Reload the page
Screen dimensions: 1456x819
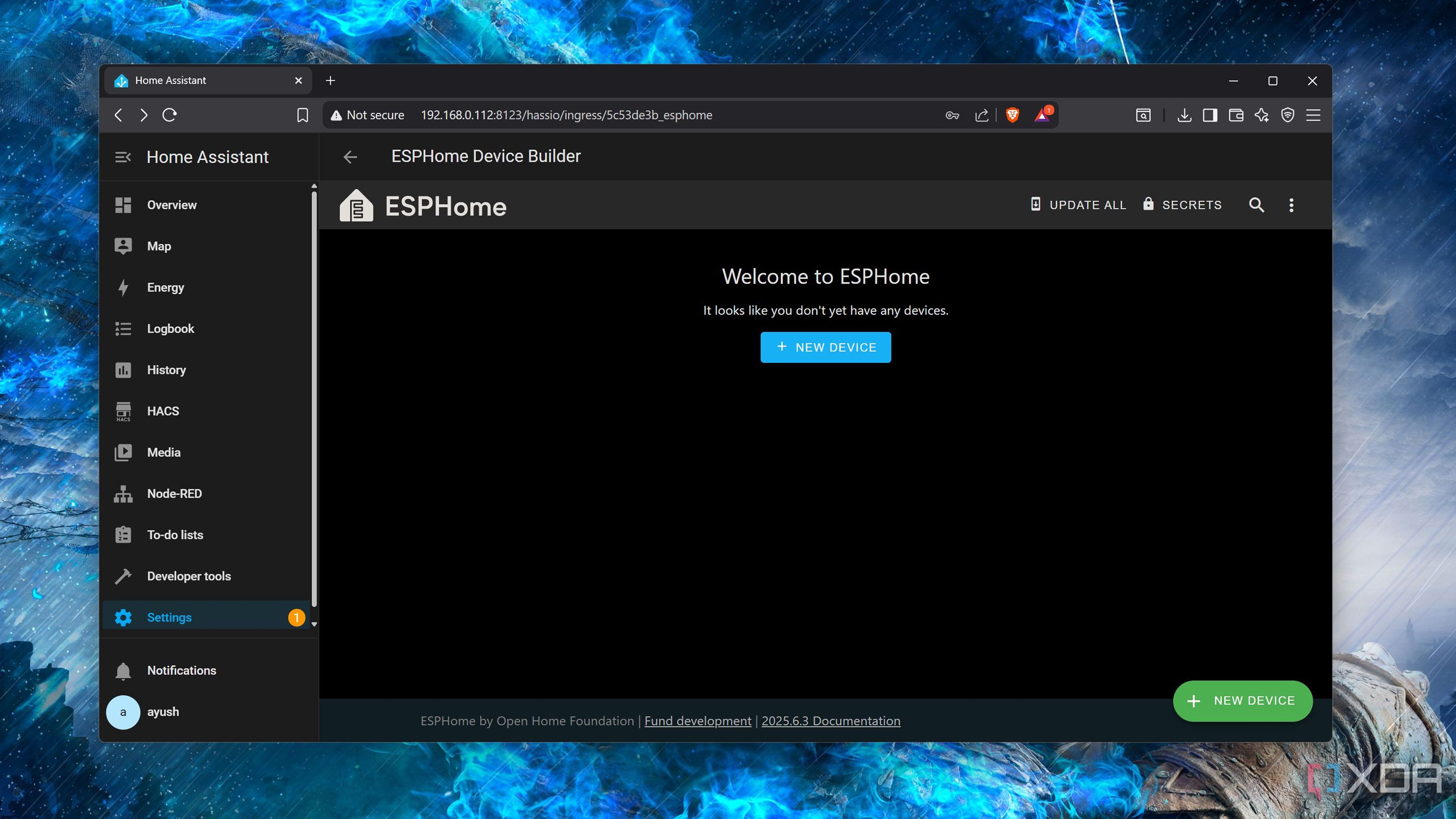pos(169,115)
